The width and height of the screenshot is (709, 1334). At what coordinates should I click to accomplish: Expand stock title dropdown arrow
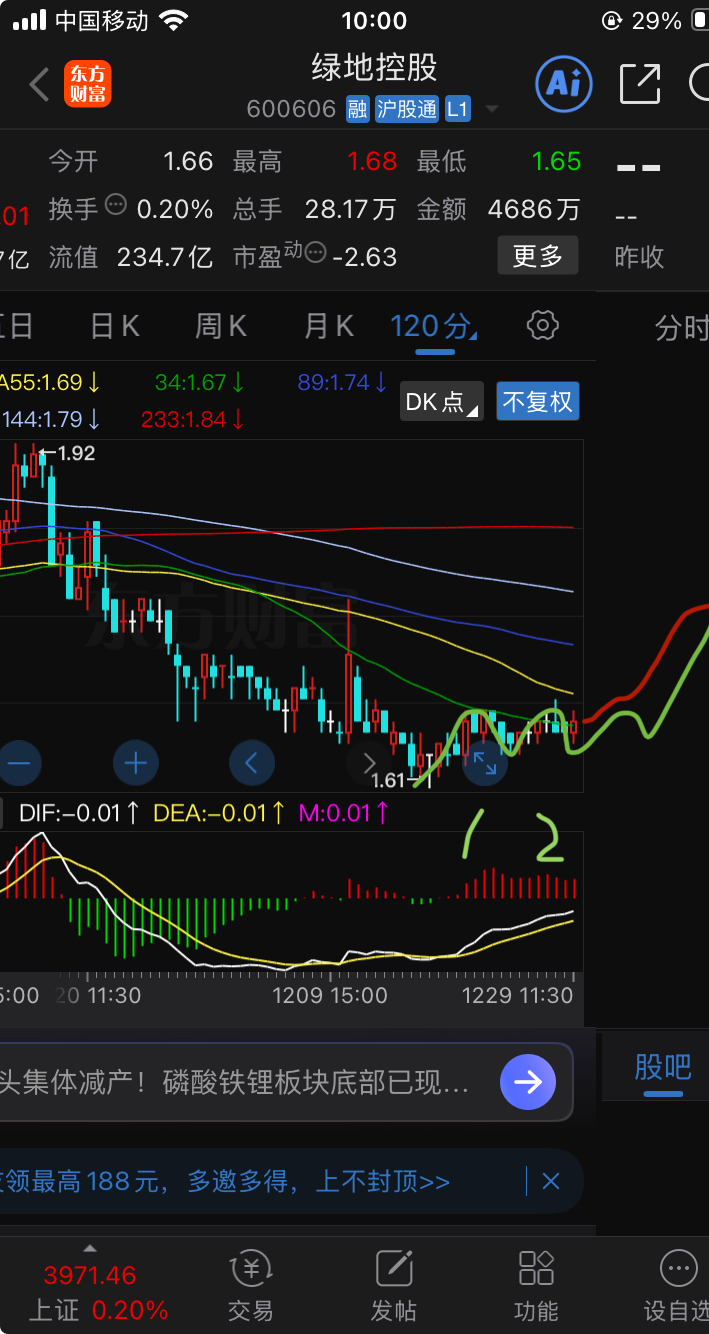click(490, 109)
